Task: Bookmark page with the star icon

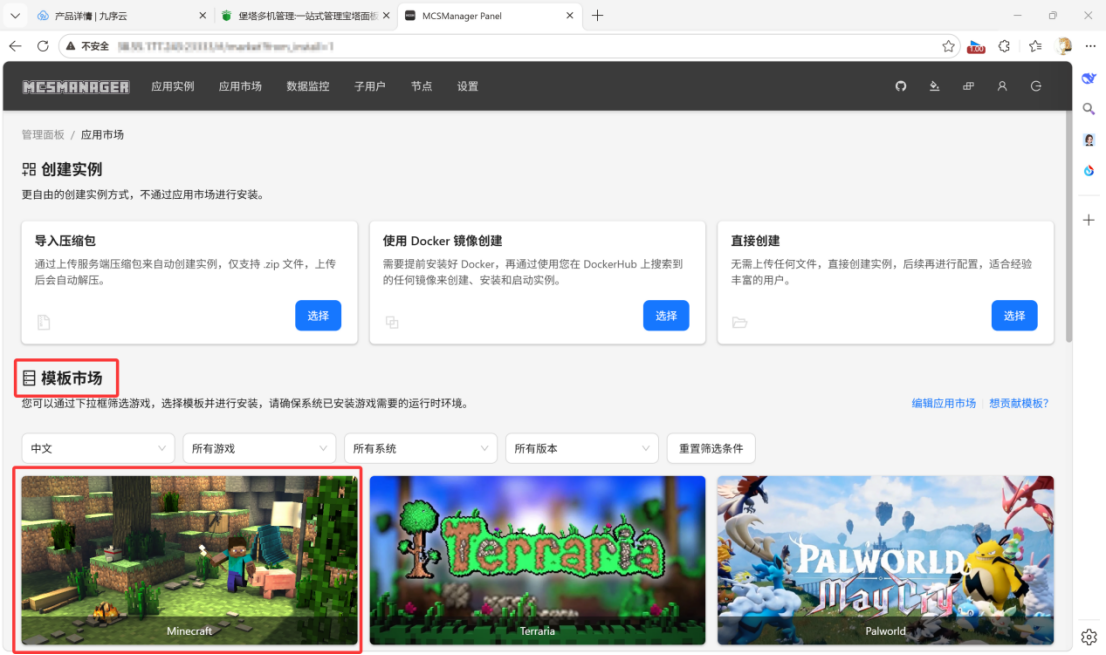Action: pos(948,46)
